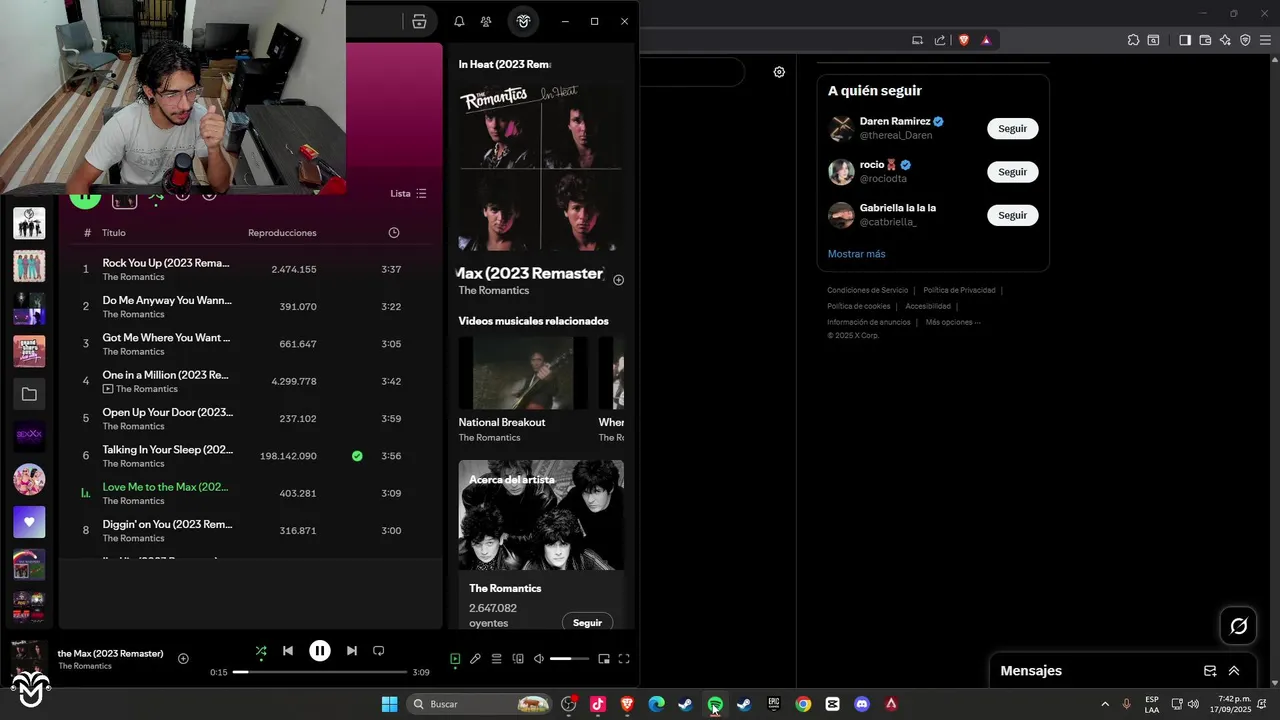Adjust the Spotify volume slider
Viewport: 1280px width, 720px height.
(x=570, y=659)
